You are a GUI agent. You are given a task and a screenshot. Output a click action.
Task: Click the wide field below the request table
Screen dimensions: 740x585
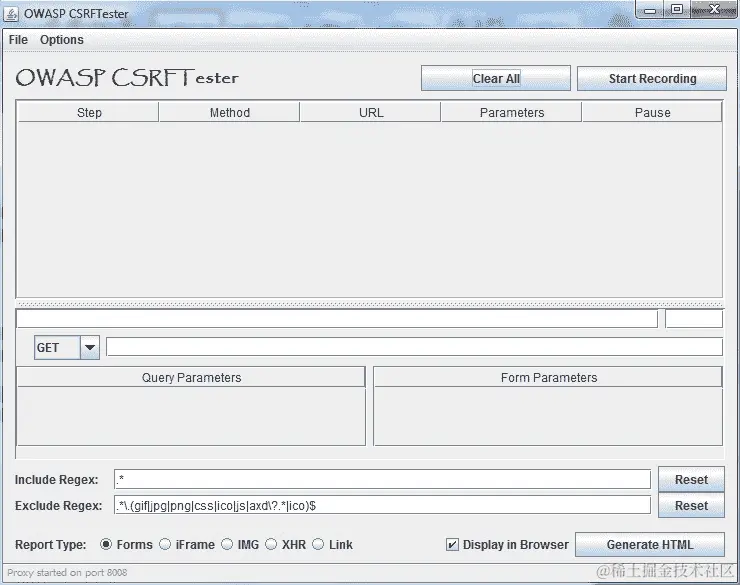337,318
